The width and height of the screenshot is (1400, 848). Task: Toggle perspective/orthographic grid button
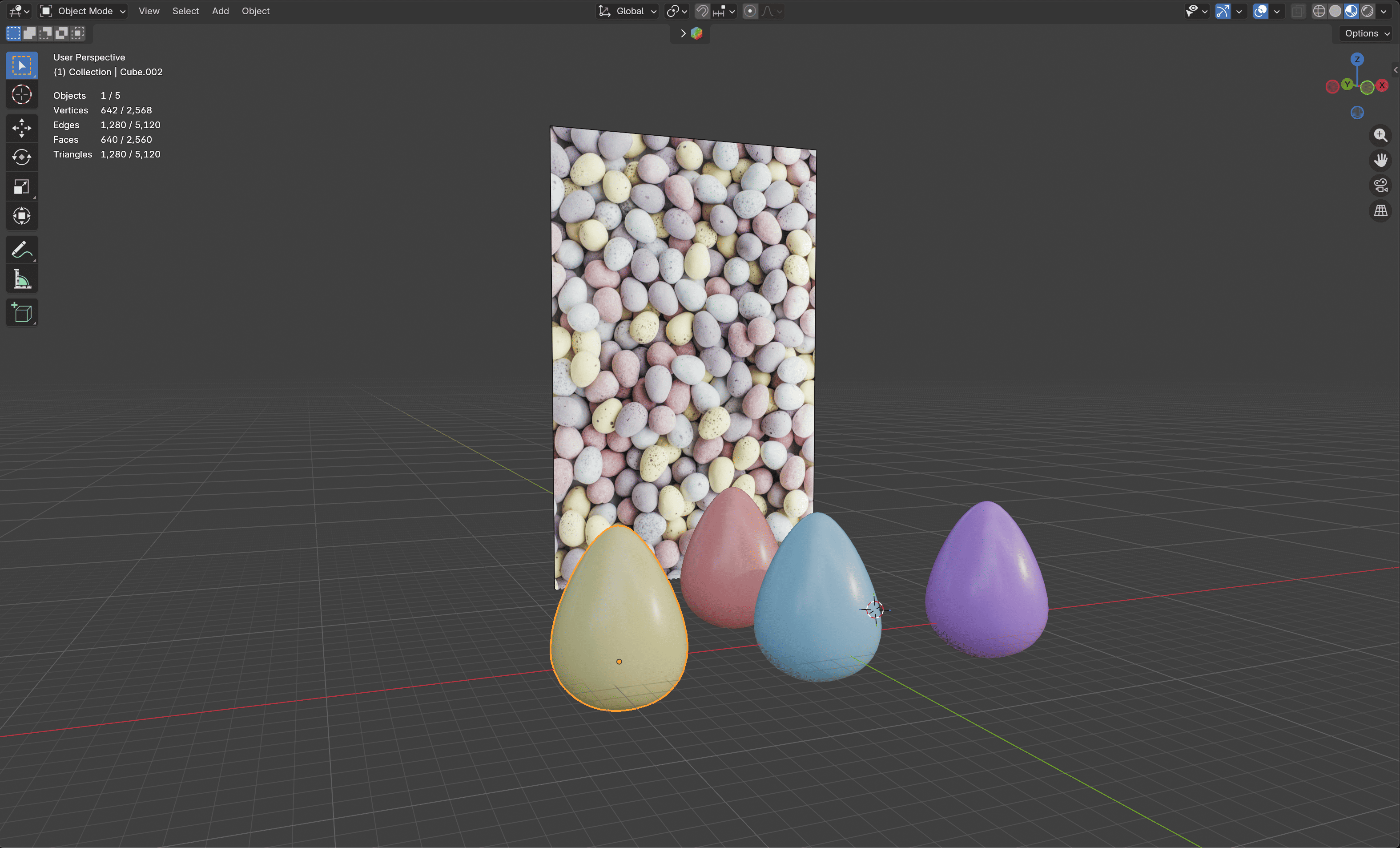1380,210
